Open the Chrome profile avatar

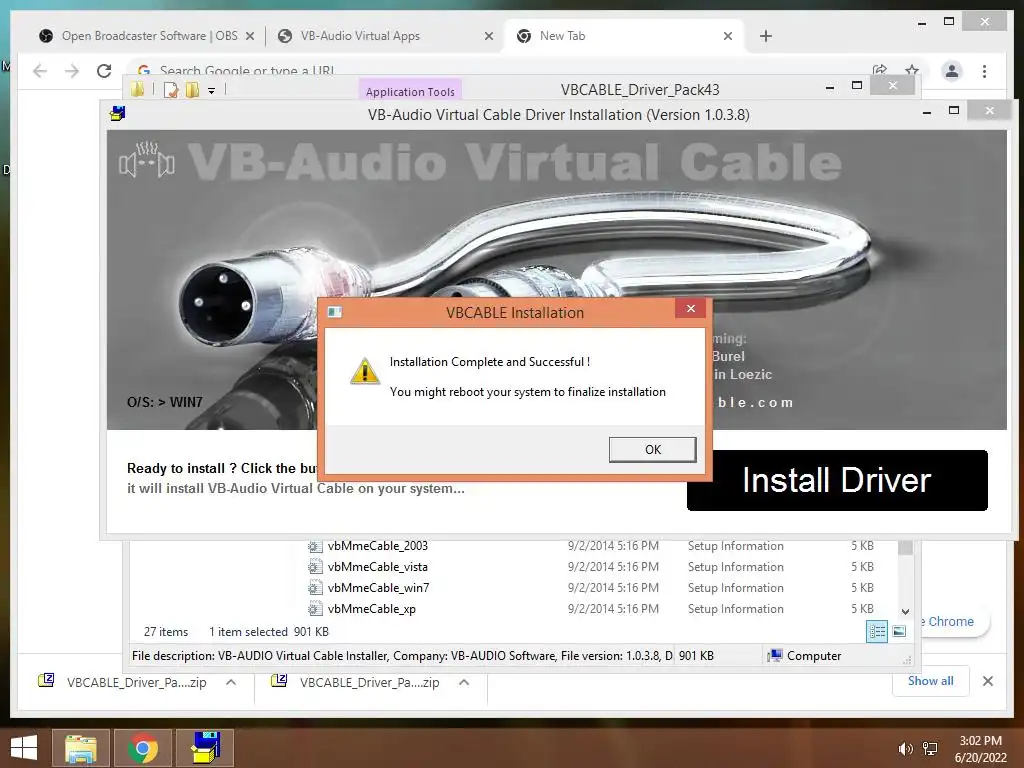[x=952, y=71]
